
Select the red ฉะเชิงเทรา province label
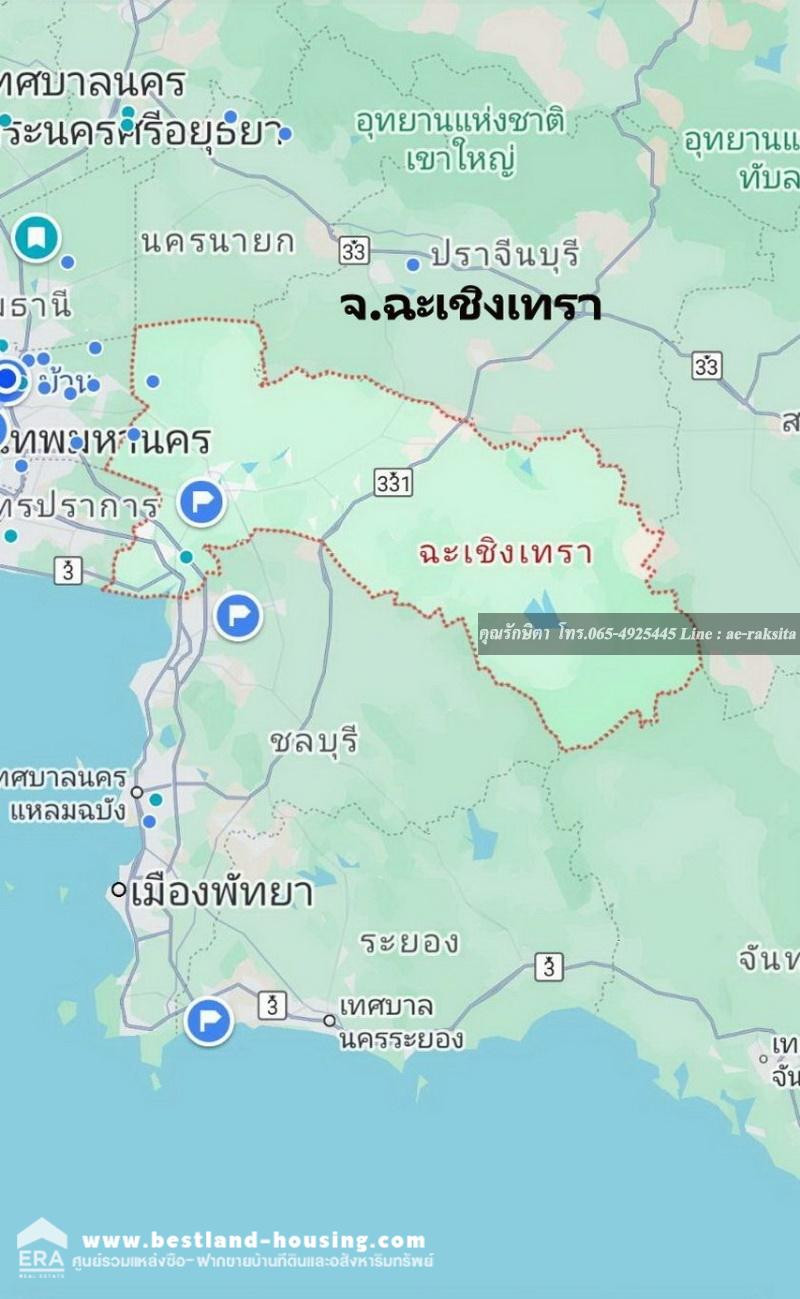point(506,552)
